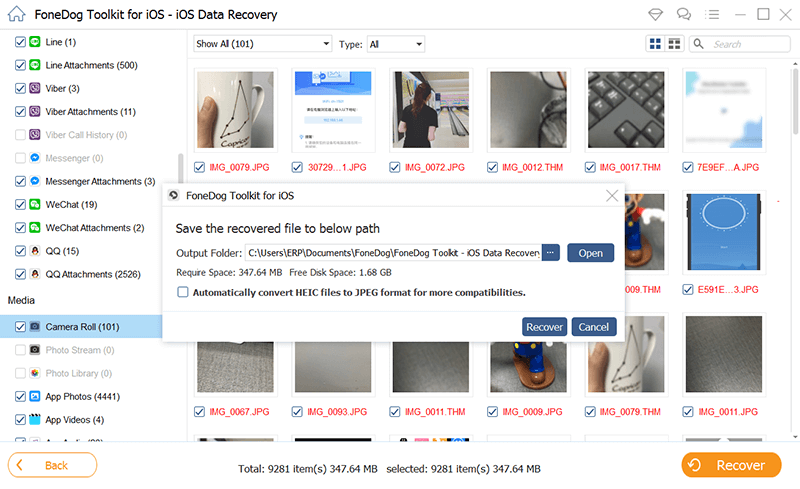
Task: Click the diamond premium icon in title bar
Action: (657, 14)
